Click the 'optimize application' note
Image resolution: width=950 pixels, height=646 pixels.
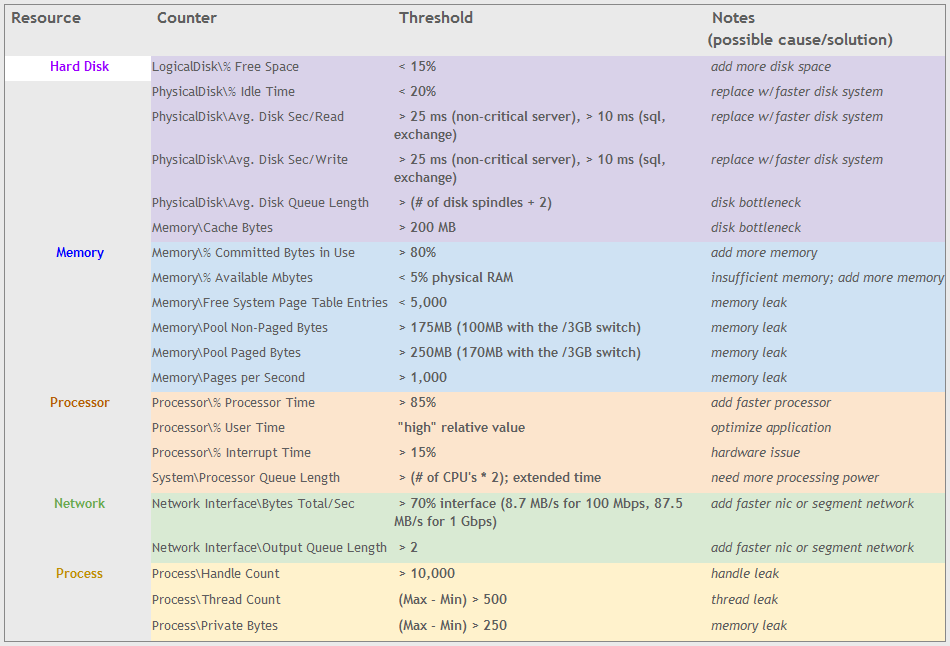pos(771,428)
